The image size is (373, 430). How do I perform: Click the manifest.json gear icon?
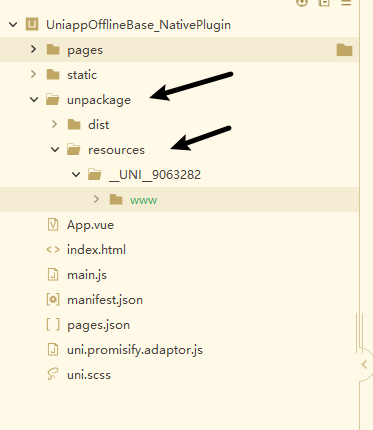[x=53, y=300]
